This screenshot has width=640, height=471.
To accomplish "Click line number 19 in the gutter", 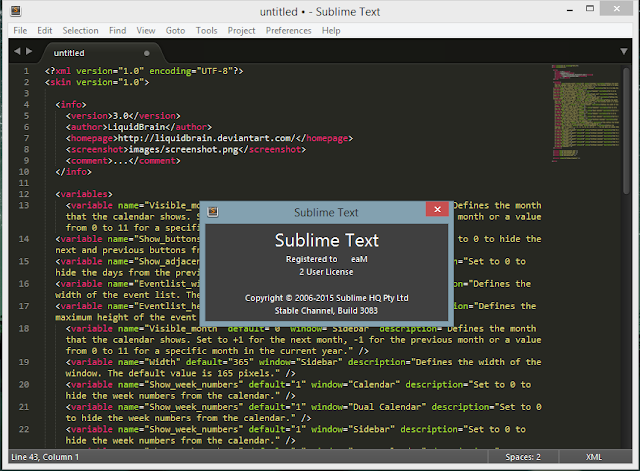I will [24, 362].
